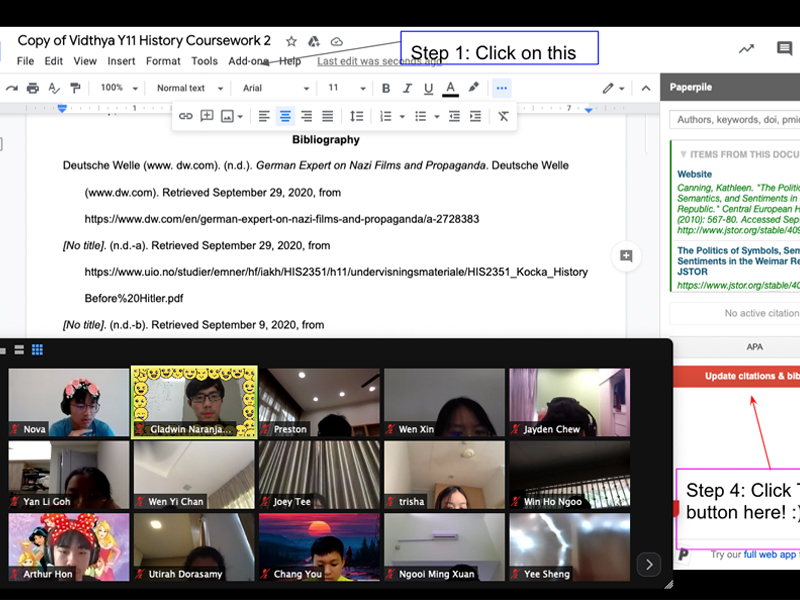This screenshot has width=800, height=600.
Task: Select the APA citation style in Paperpile
Action: pos(755,347)
